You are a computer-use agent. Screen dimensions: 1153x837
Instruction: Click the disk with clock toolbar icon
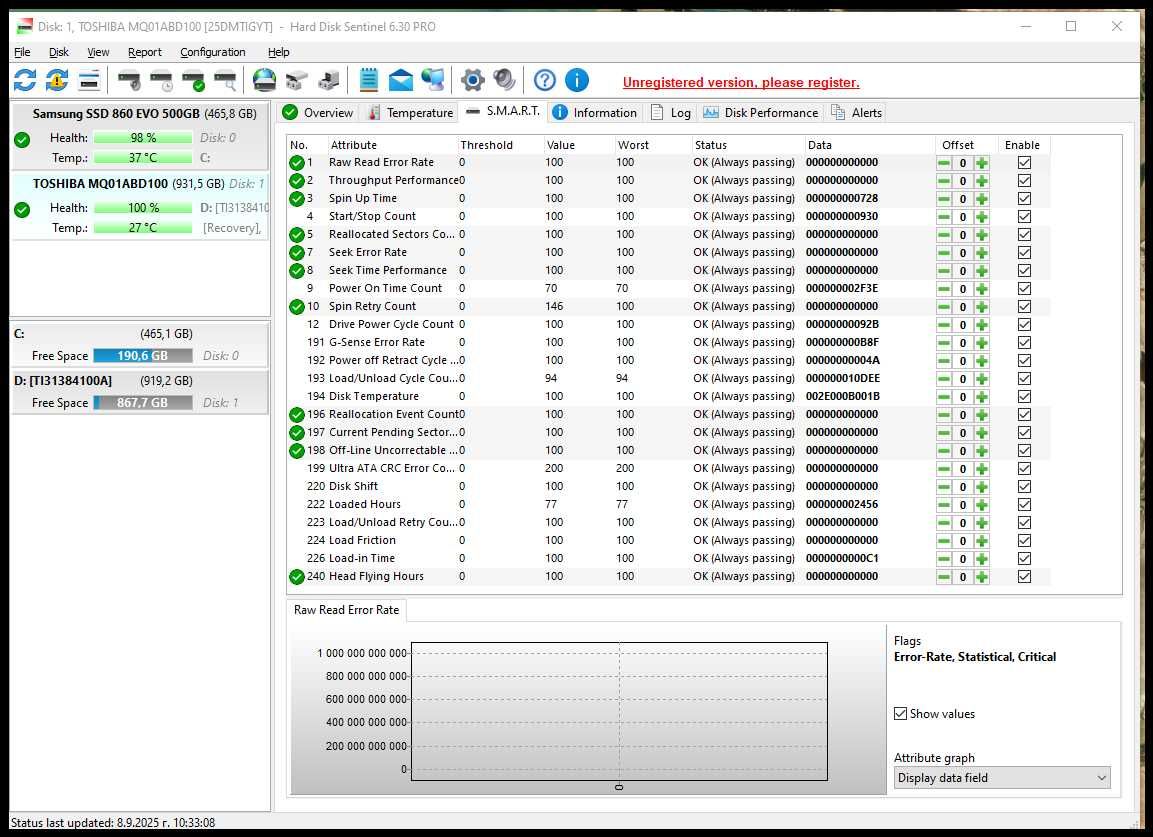point(161,80)
